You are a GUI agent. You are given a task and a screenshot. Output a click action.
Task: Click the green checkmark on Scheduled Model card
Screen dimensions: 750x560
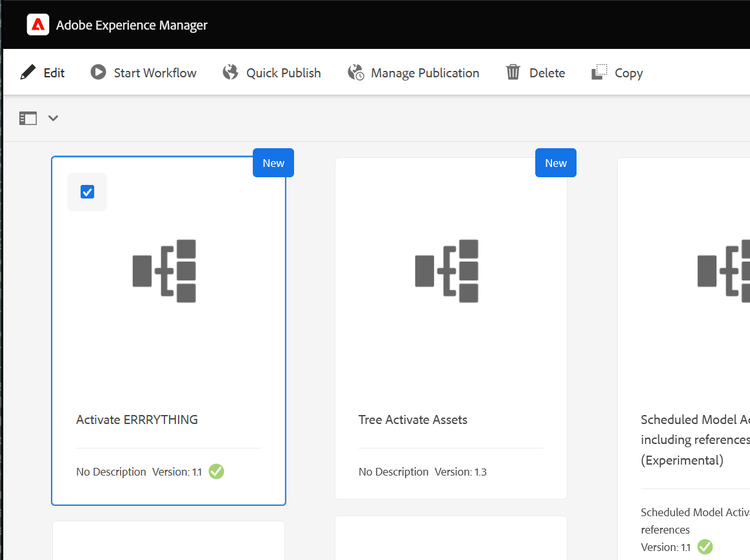[705, 547]
